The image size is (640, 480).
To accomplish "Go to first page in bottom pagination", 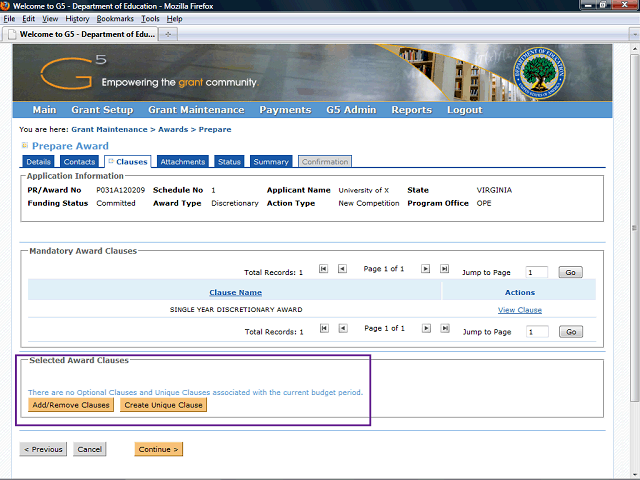I will (324, 328).
